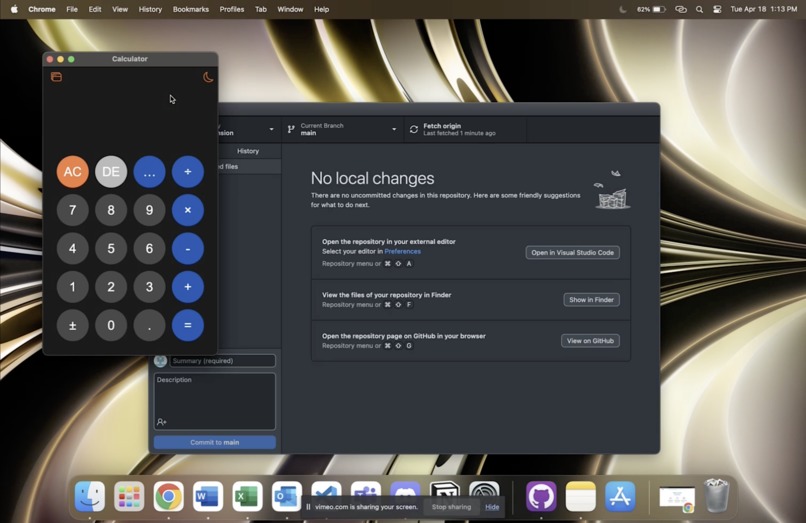Image resolution: width=806 pixels, height=523 pixels.
Task: Select the multiply operator in Calculator
Action: pyautogui.click(x=188, y=210)
